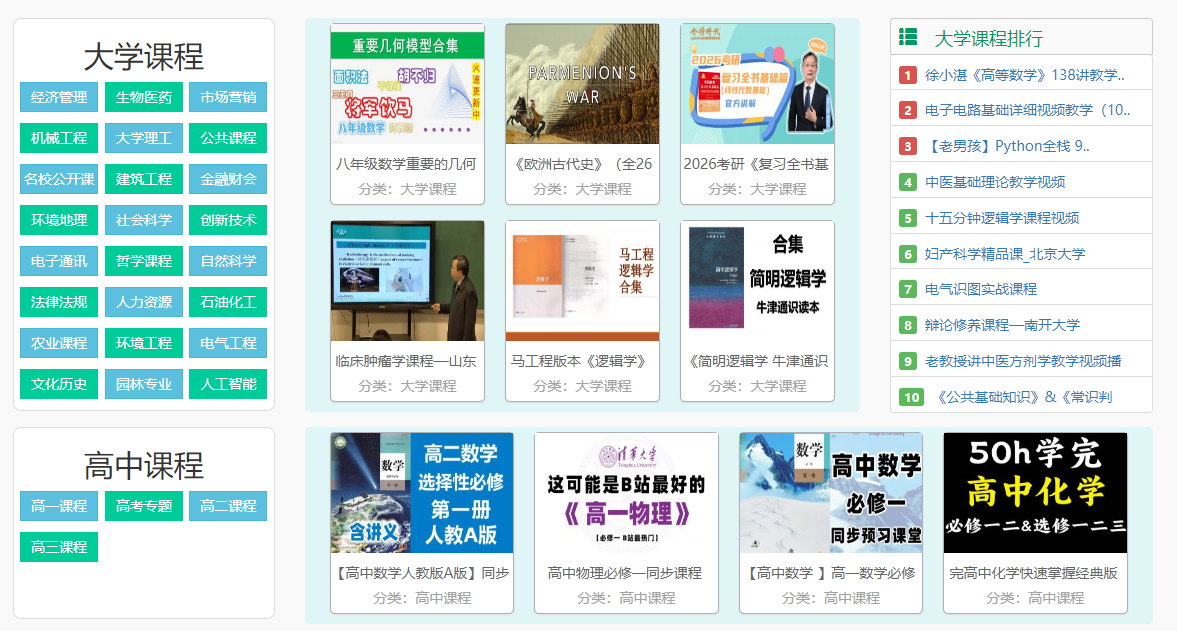
Task: Open the 市场营销 category
Action: click(228, 97)
